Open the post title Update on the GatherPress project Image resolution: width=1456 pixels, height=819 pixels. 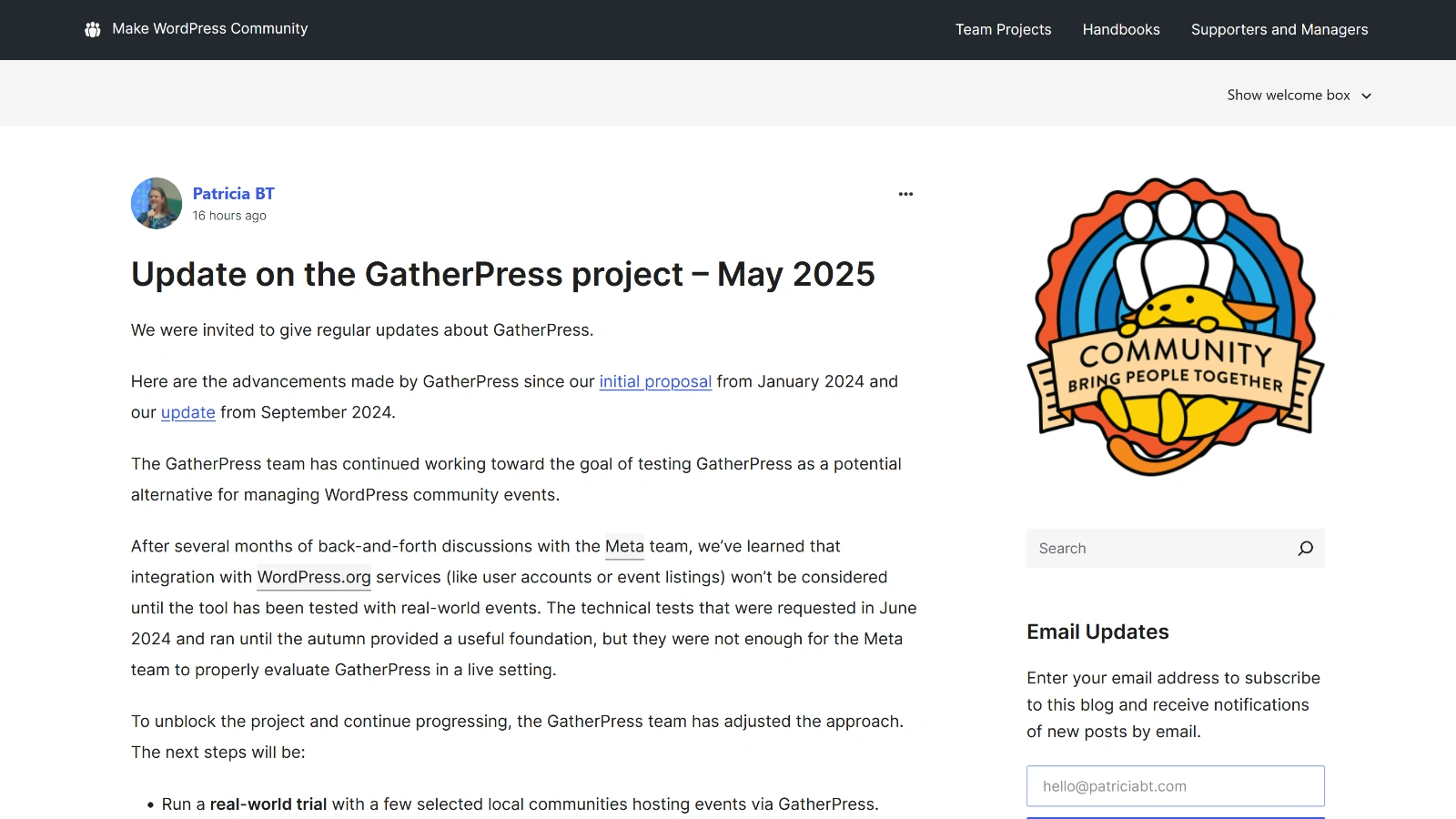[503, 274]
